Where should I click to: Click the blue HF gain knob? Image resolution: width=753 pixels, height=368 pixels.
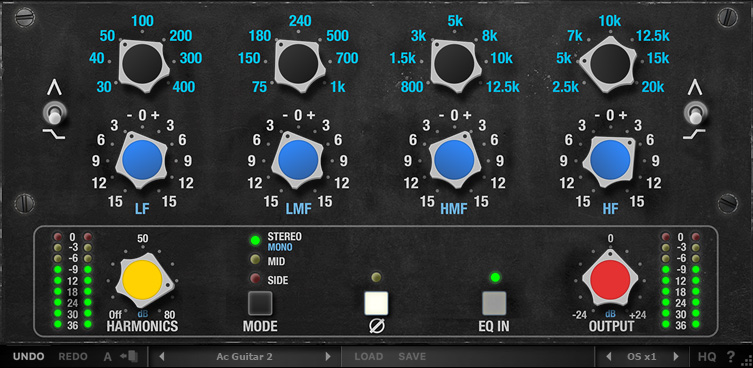pyautogui.click(x=610, y=160)
